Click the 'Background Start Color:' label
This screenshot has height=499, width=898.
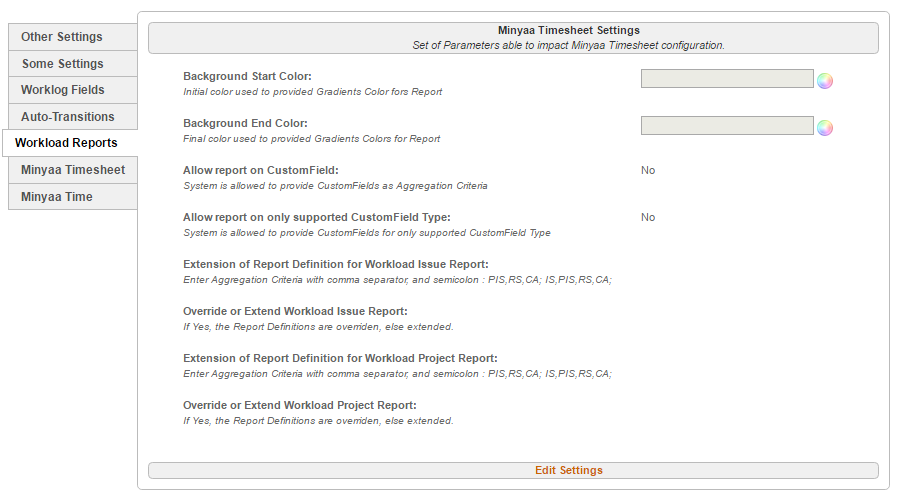pos(247,76)
